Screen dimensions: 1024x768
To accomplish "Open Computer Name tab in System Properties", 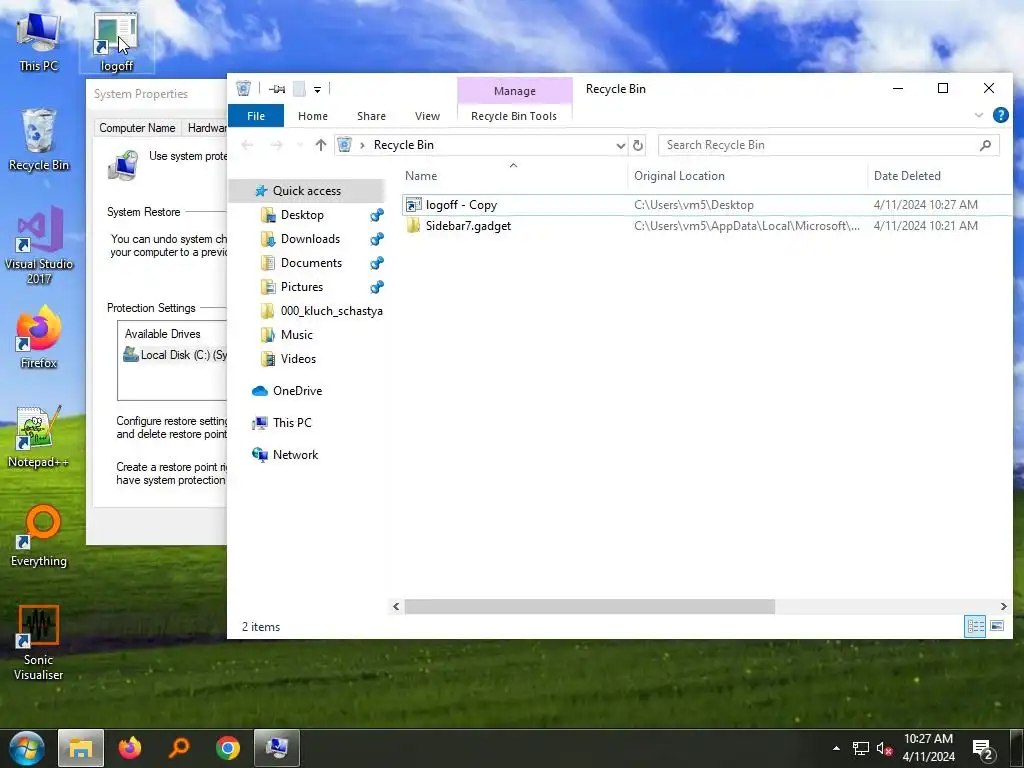I will coord(137,128).
